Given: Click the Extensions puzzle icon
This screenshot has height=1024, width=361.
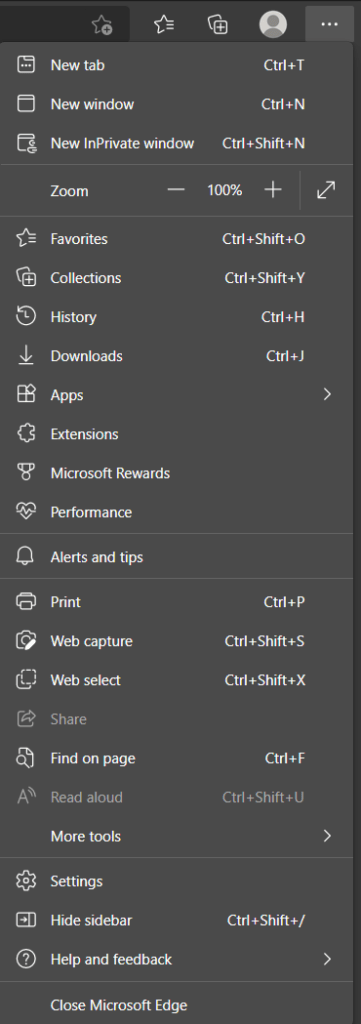Looking at the screenshot, I should tap(25, 434).
